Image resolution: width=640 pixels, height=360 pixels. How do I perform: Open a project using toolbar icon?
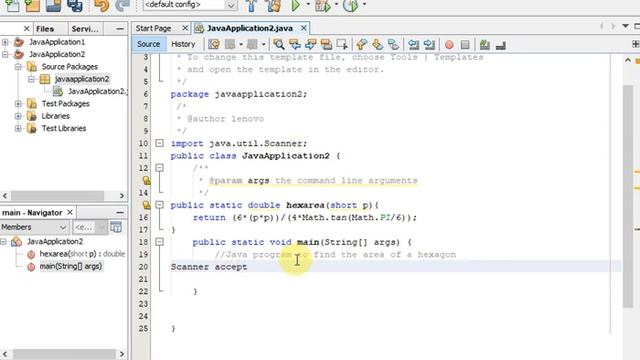coord(53,5)
